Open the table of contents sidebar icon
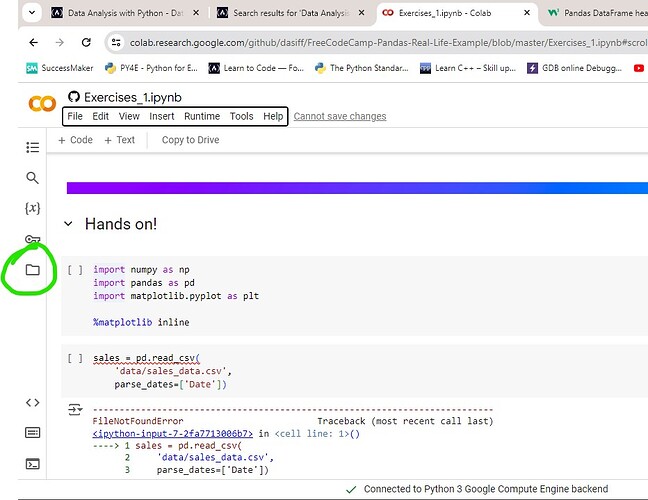The height and width of the screenshot is (500, 648). (x=32, y=147)
